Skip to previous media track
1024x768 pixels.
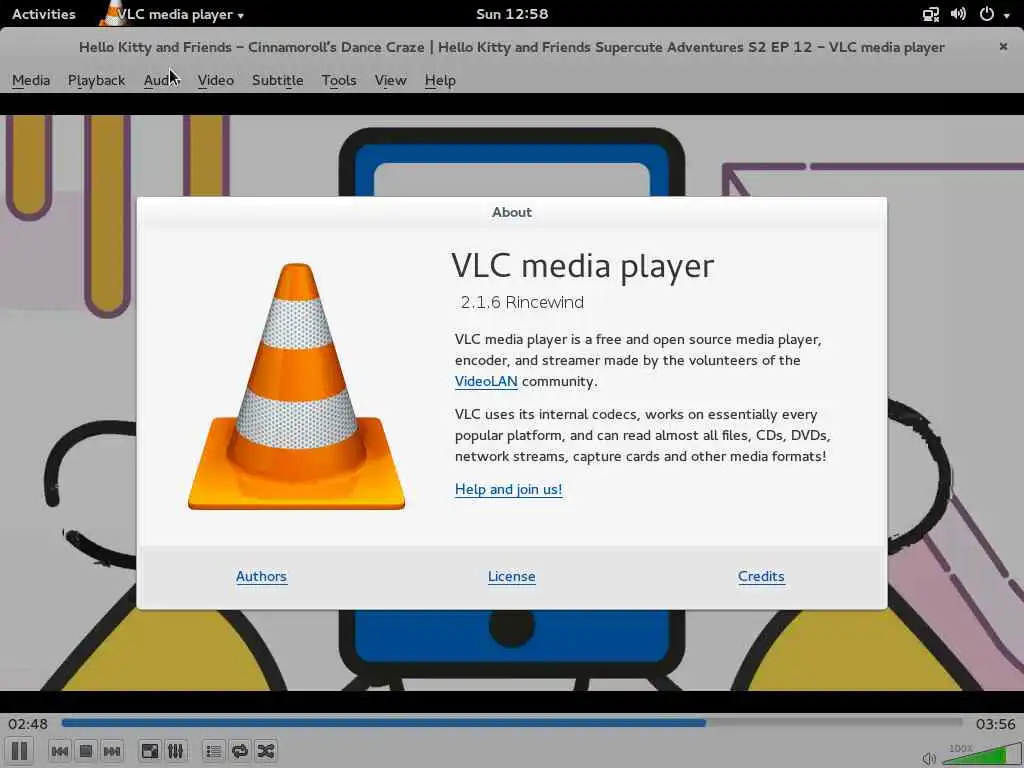(x=59, y=751)
